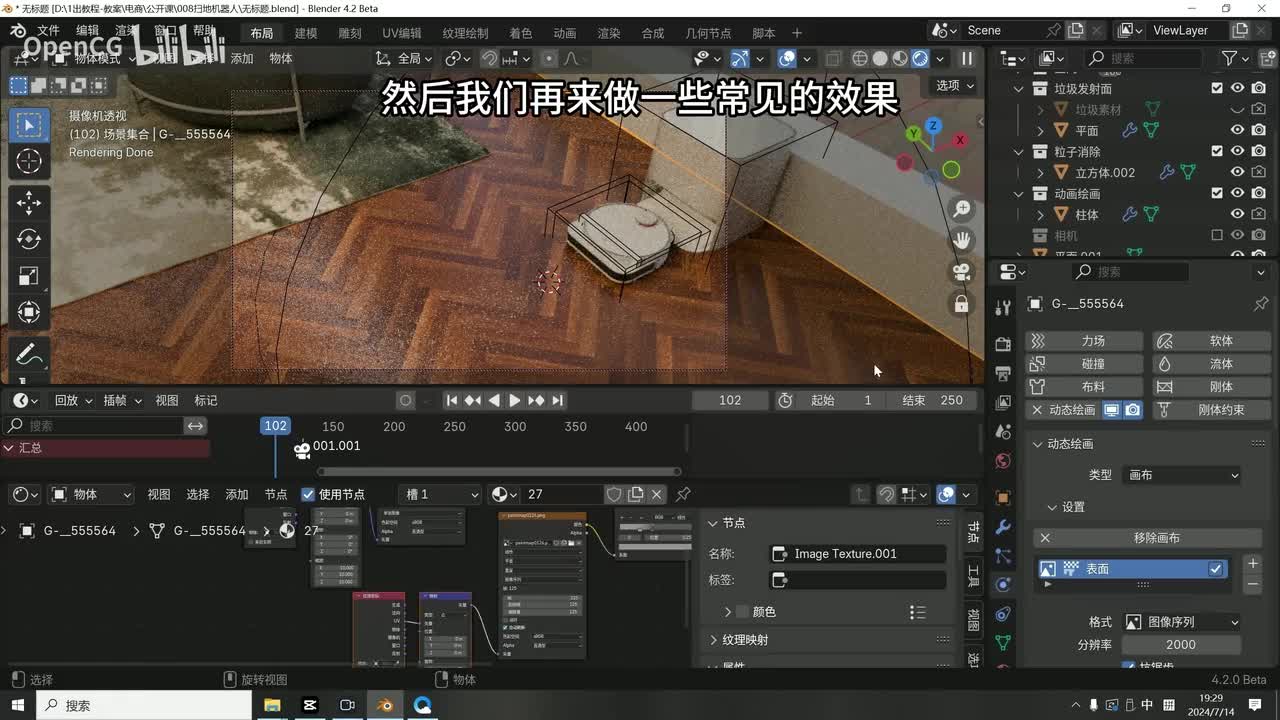The width and height of the screenshot is (1280, 720).
Task: Uncheck the 动画绘画 collection checkbox
Action: pos(1217,193)
